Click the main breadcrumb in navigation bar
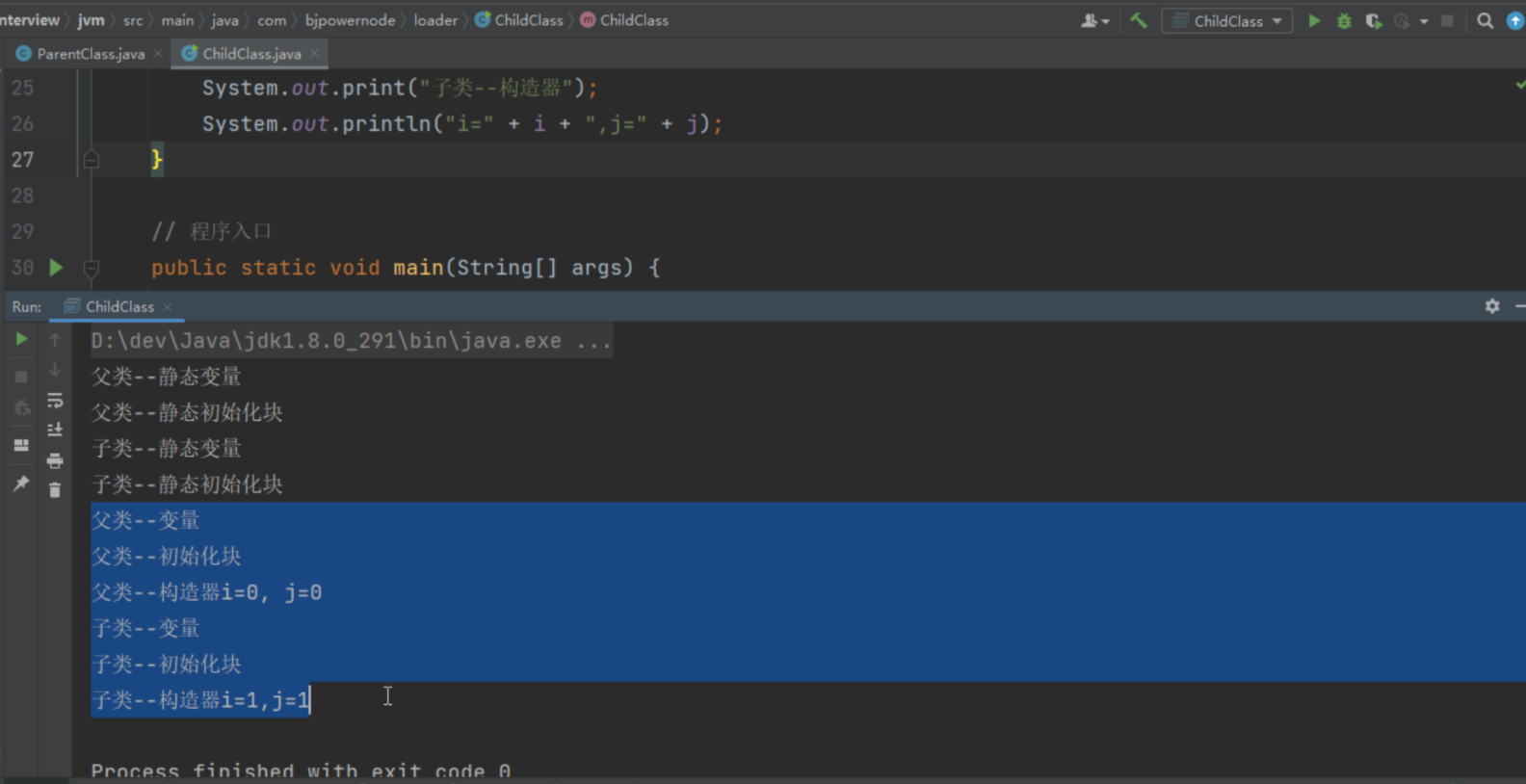Image resolution: width=1526 pixels, height=784 pixels. [177, 20]
